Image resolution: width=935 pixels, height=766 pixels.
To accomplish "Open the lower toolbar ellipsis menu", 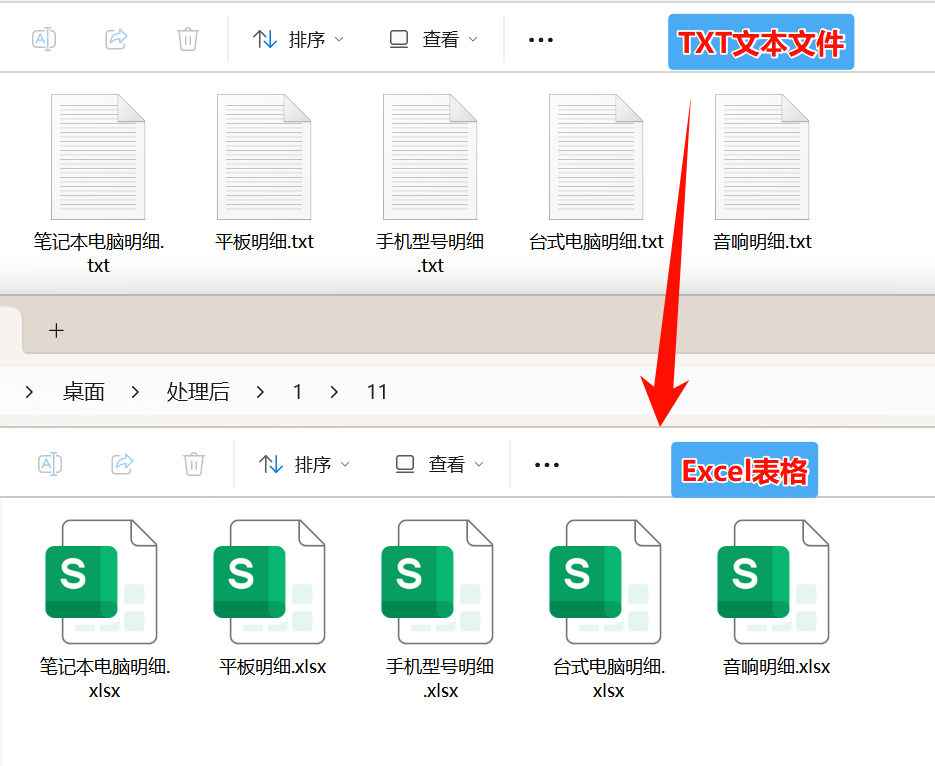I will (547, 463).
